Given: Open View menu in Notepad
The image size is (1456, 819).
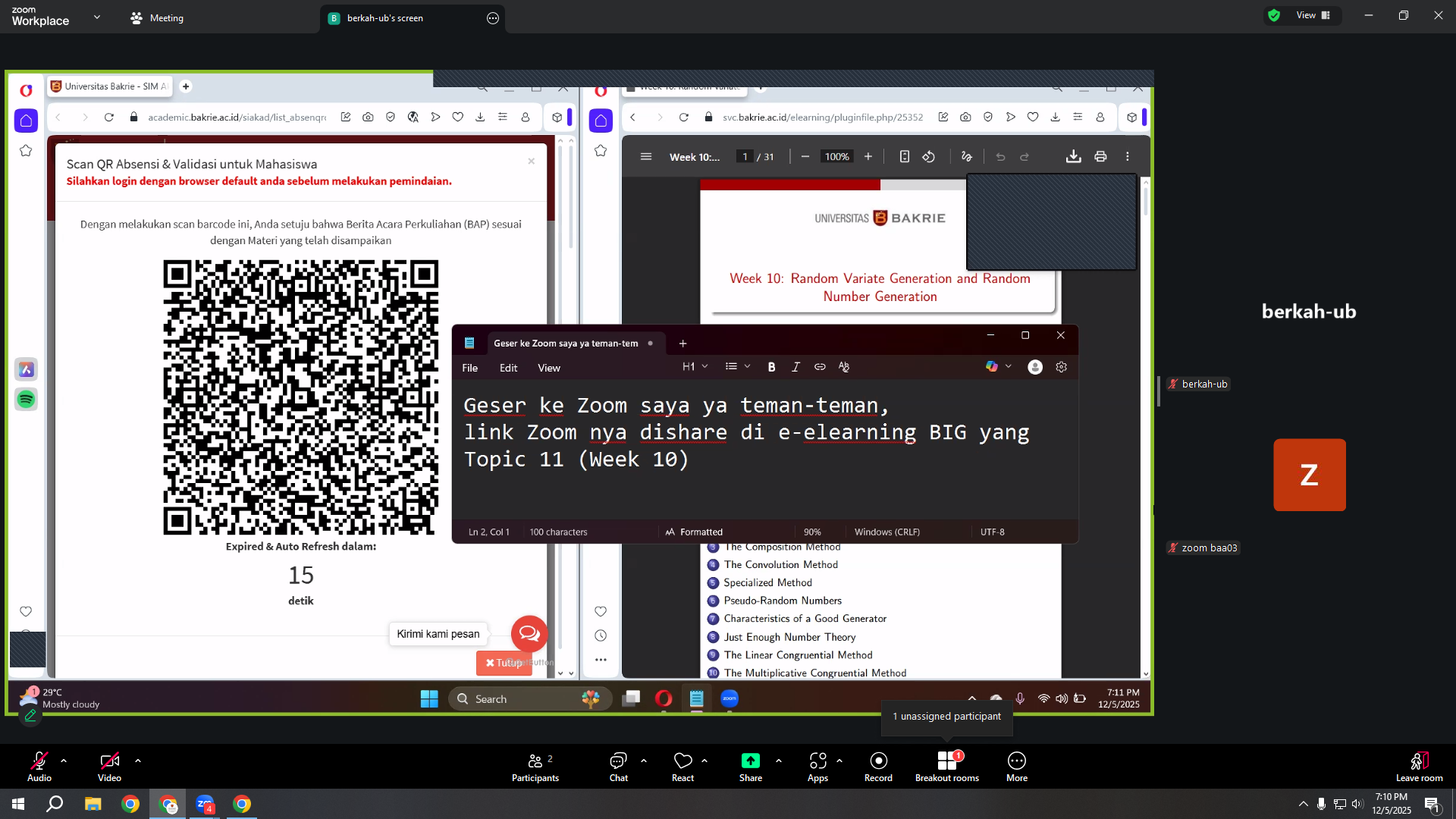Looking at the screenshot, I should [x=549, y=368].
